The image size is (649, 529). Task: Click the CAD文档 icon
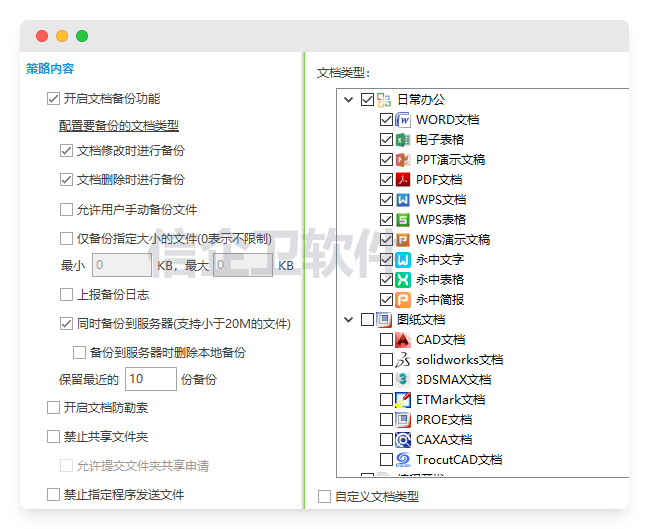point(403,340)
